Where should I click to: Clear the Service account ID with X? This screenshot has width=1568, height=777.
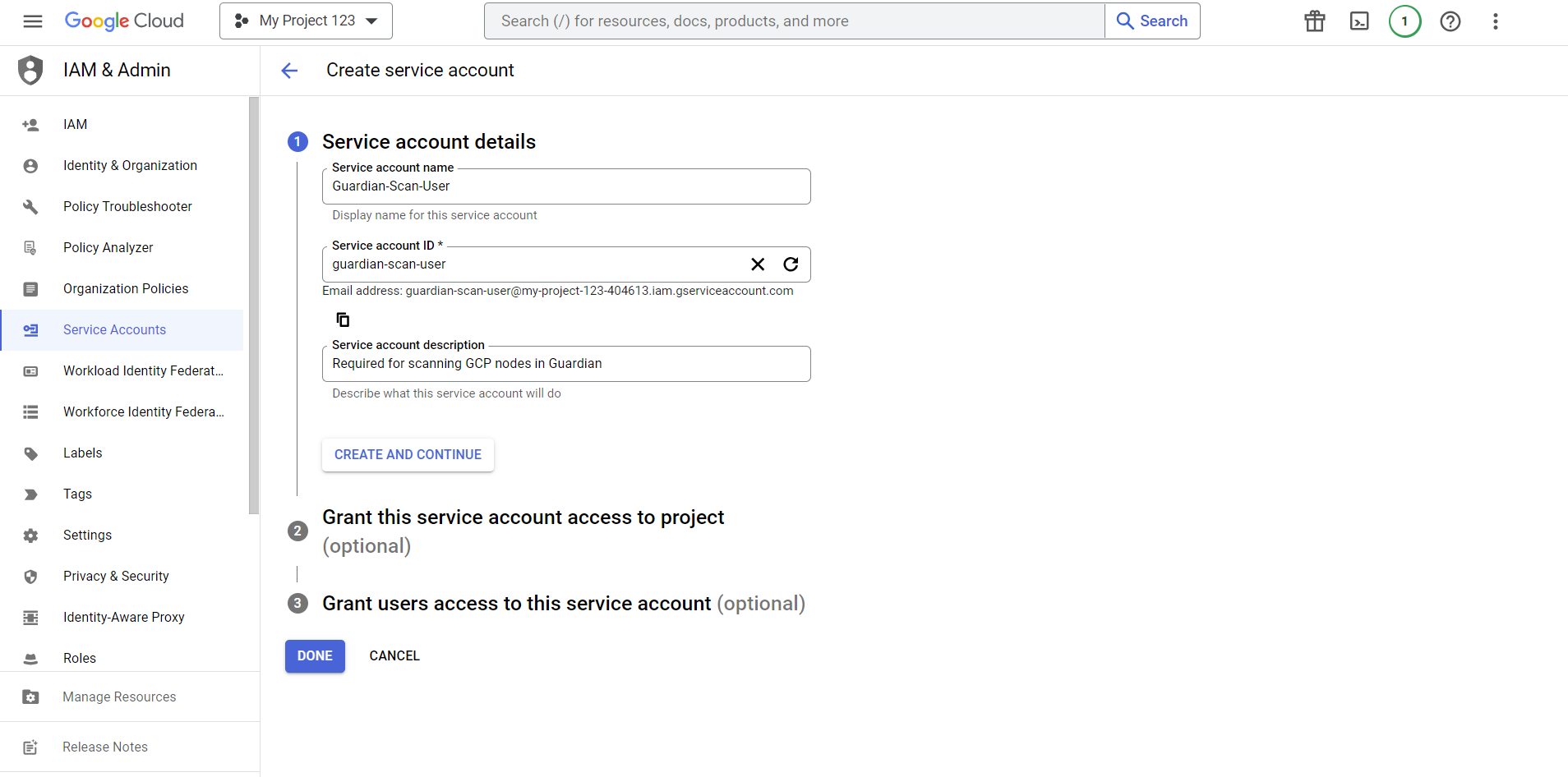click(758, 264)
